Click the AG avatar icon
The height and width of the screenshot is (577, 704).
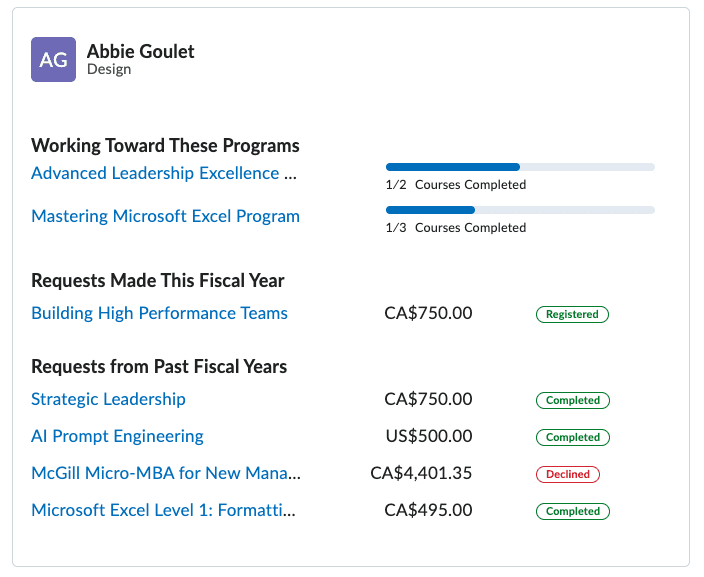53,60
